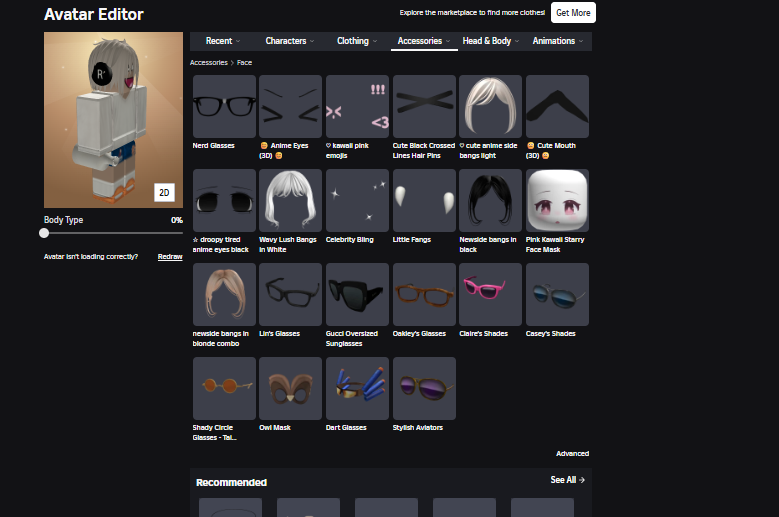The width and height of the screenshot is (779, 517).
Task: Click the Get More button
Action: click(x=573, y=13)
